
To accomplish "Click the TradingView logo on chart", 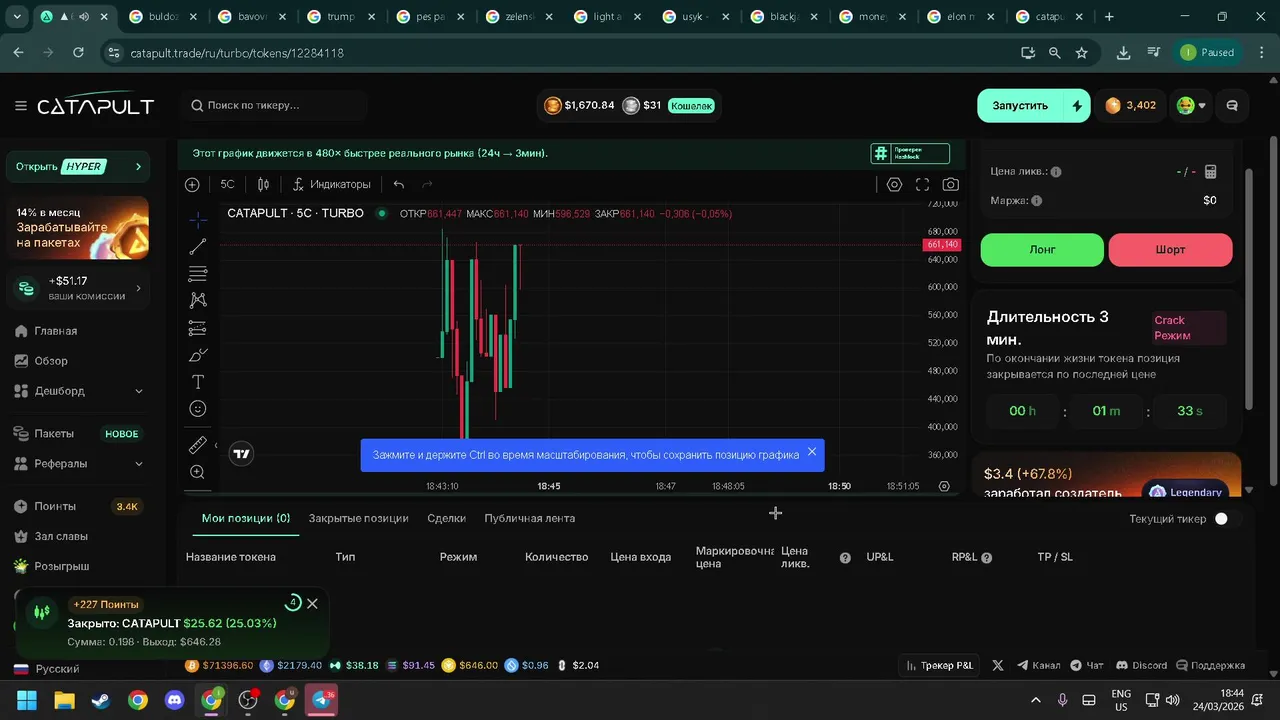I will click(x=241, y=454).
